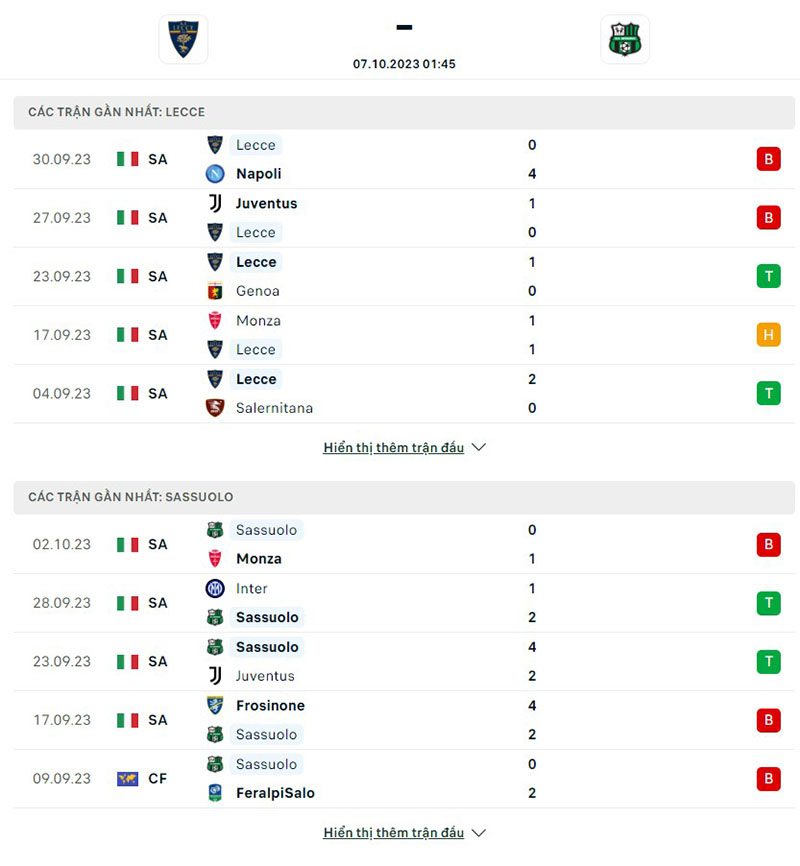Click the Italy flag beside the 30.09.23 match
Screen dimensions: 800x866
[126, 158]
